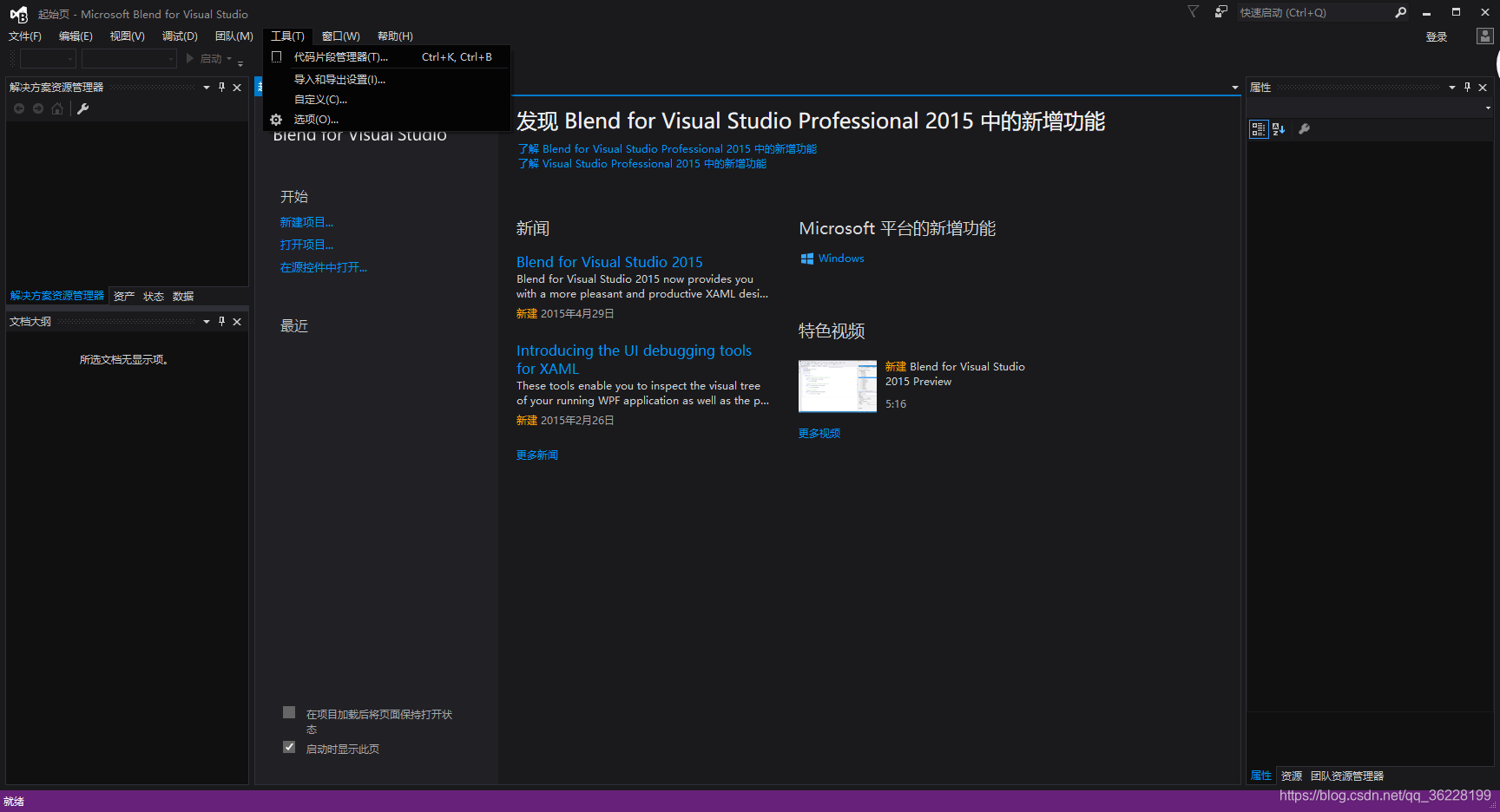The height and width of the screenshot is (812, 1500).
Task: Click Back arrow in Solution Explorer toolbar
Action: point(19,108)
